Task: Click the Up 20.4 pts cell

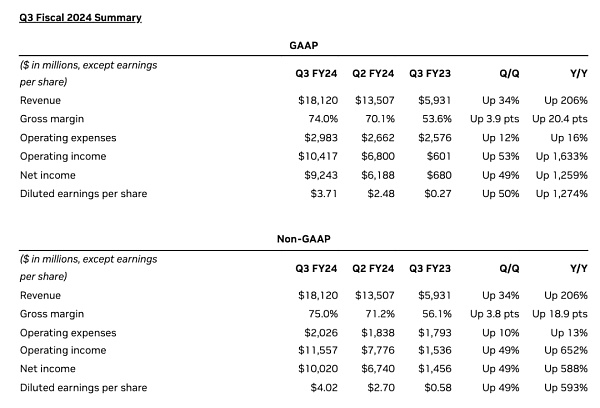Action: coord(557,119)
